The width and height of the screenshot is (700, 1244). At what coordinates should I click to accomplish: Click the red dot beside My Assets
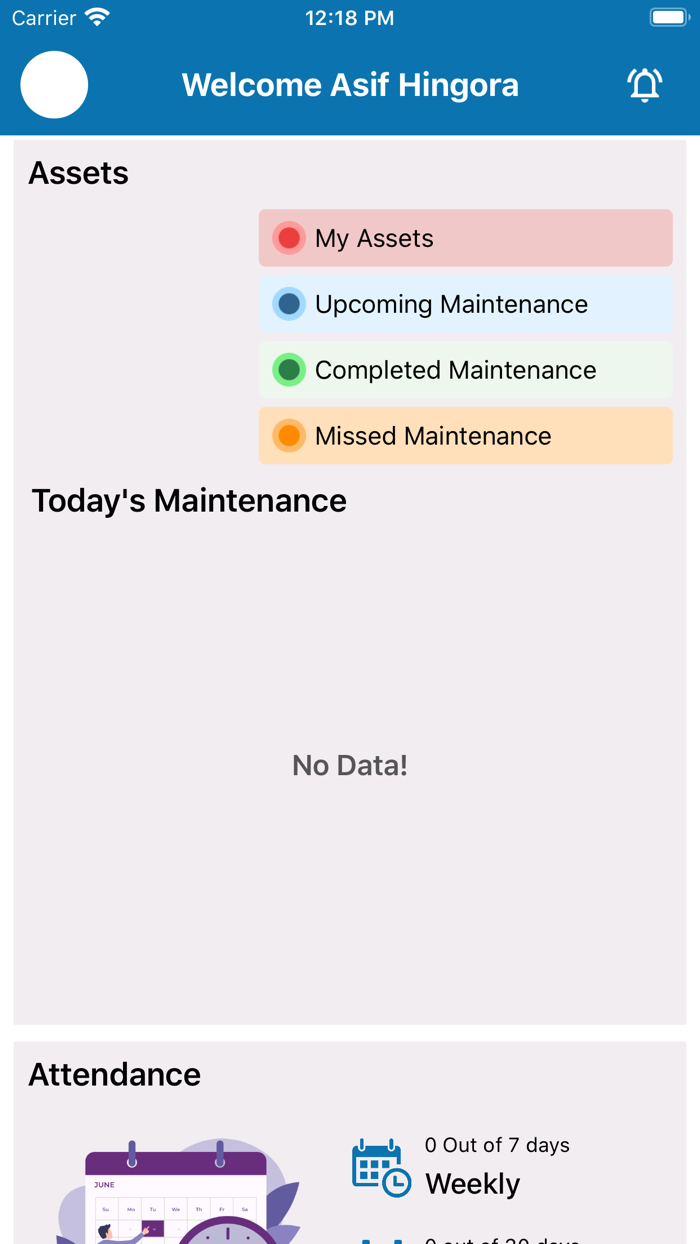pos(289,238)
